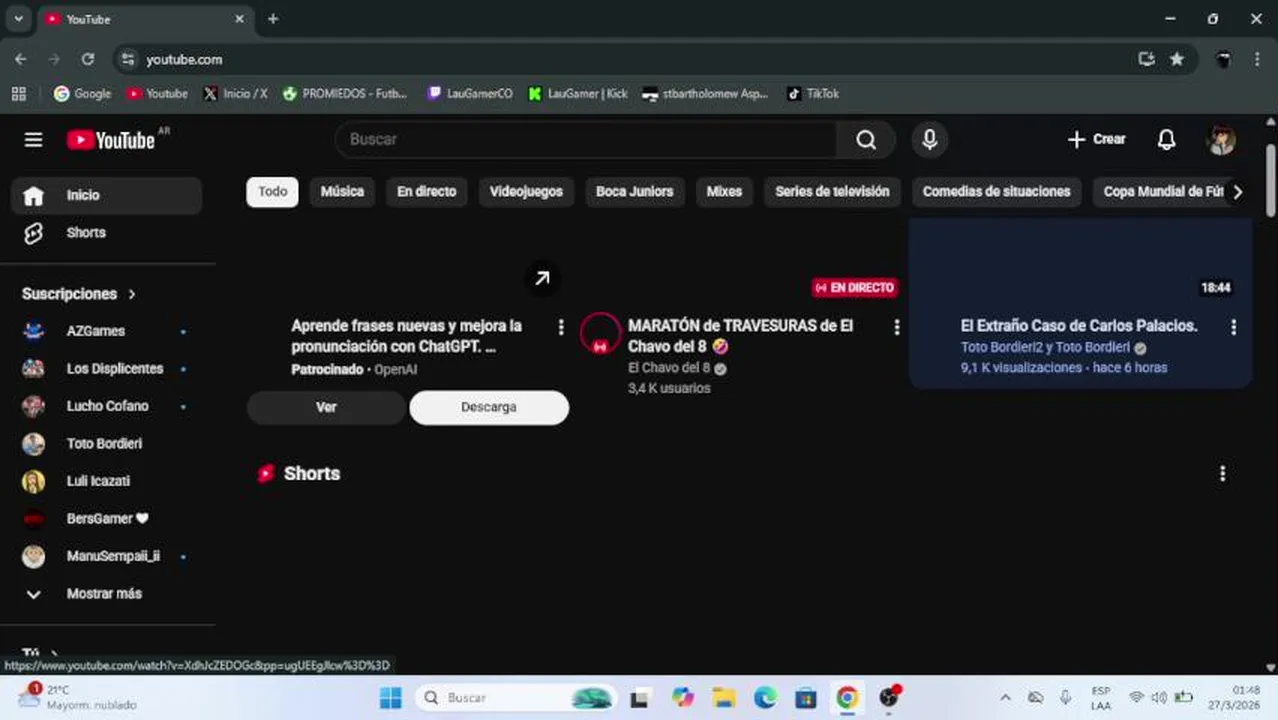
Task: Click the Descarga button on the ad
Action: tap(489, 408)
